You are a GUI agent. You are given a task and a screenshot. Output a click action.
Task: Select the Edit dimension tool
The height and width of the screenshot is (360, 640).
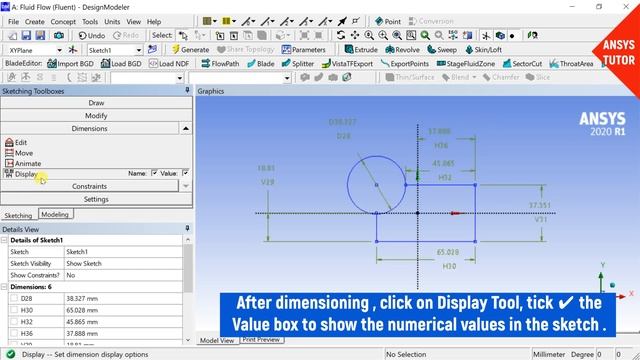16,142
